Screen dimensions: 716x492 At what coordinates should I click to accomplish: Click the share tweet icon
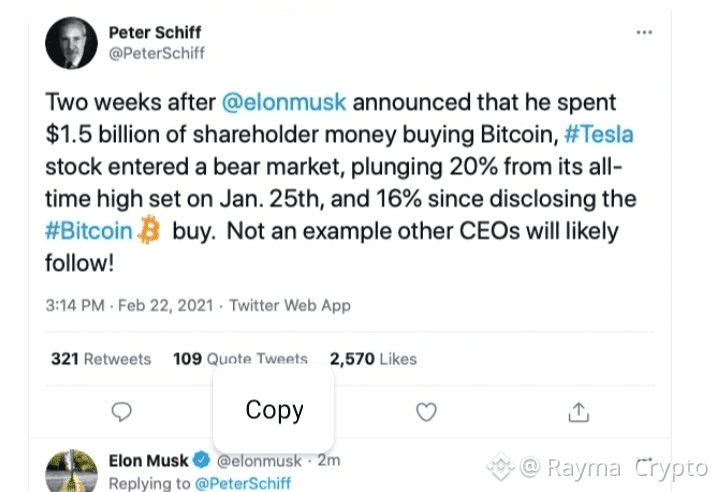[x=577, y=411]
